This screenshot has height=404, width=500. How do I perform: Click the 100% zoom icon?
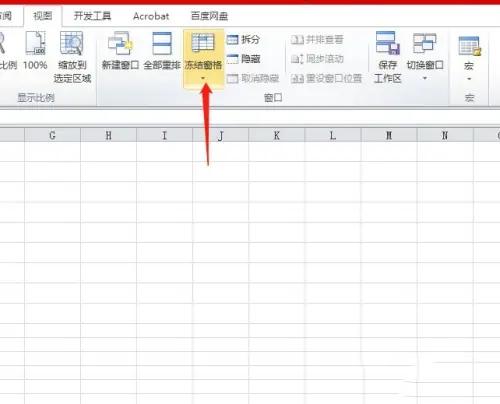click(x=35, y=43)
